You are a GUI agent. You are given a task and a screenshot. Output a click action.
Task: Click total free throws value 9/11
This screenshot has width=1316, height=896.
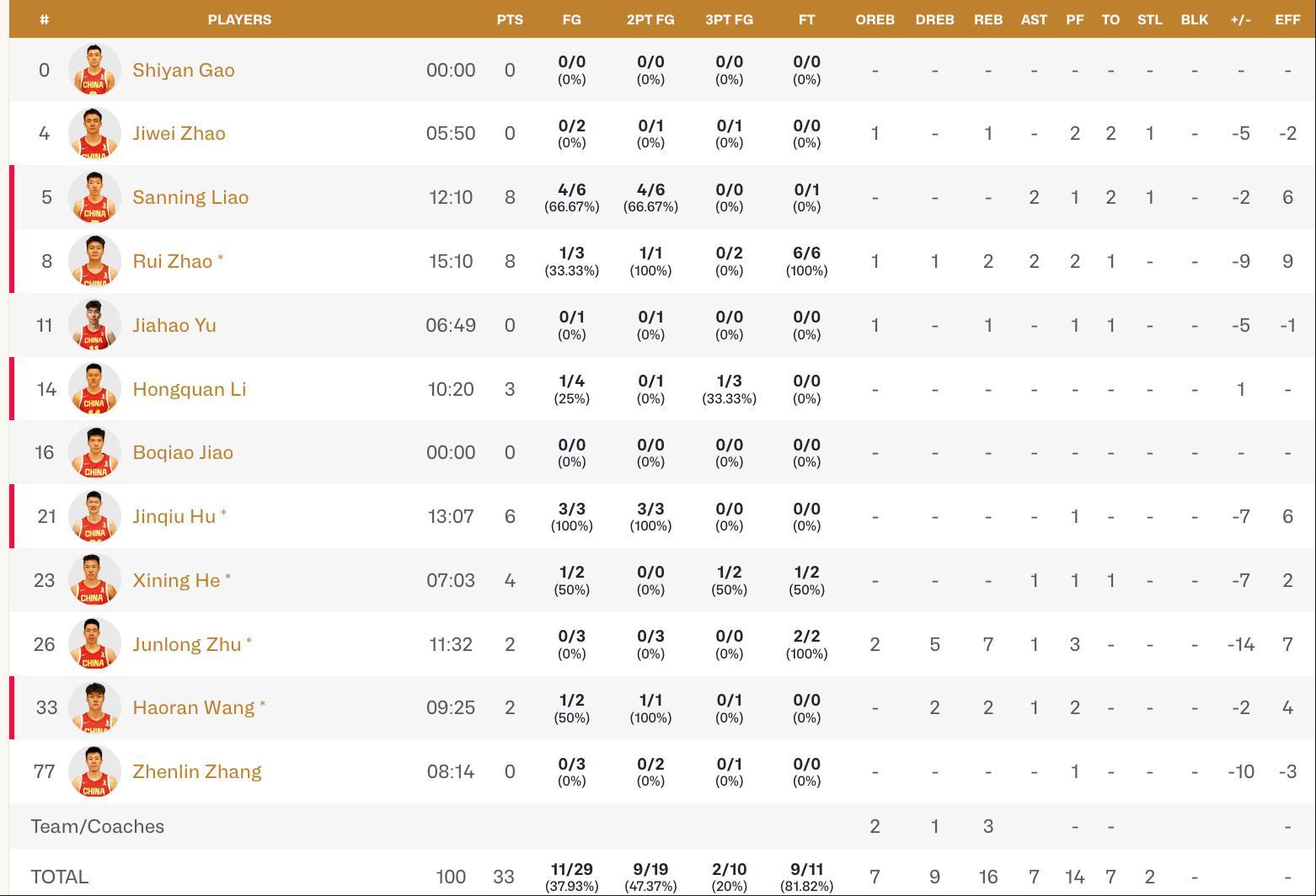[806, 870]
